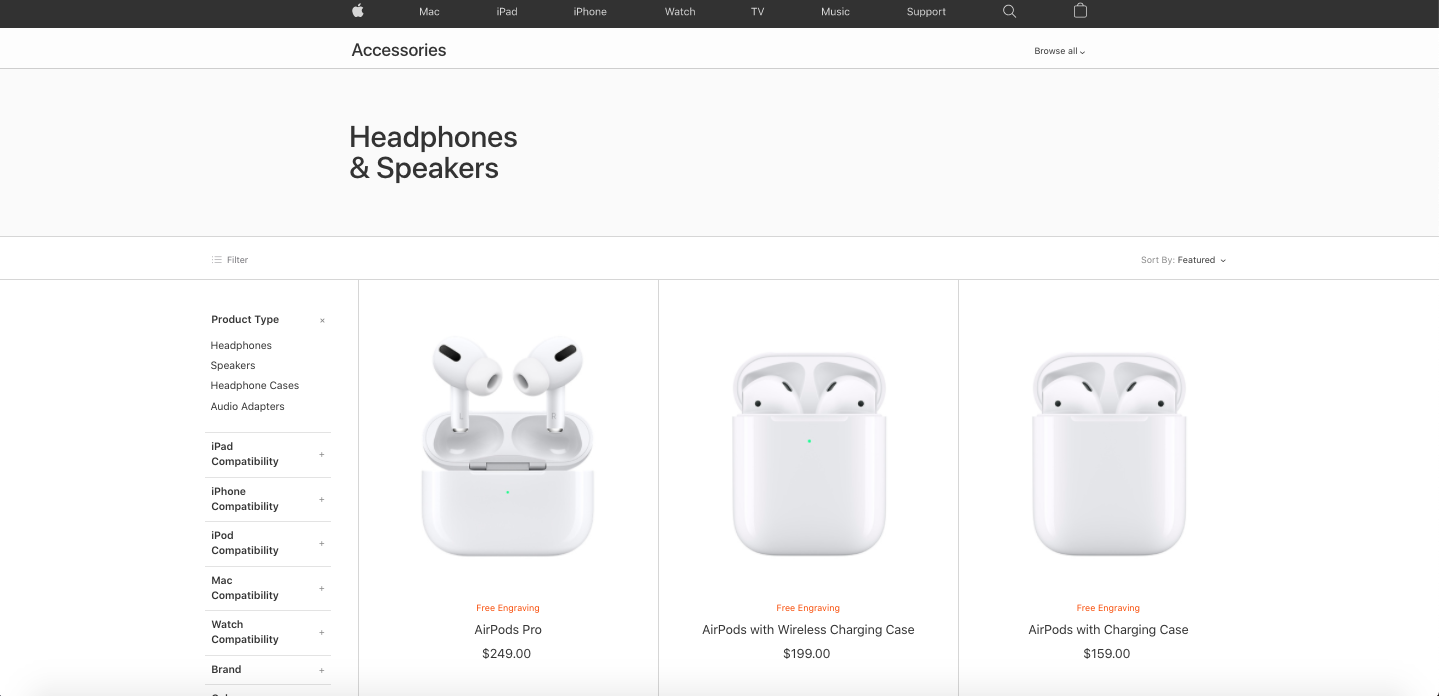Expand the iPhone Compatibility filter
The width and height of the screenshot is (1439, 696).
point(270,499)
